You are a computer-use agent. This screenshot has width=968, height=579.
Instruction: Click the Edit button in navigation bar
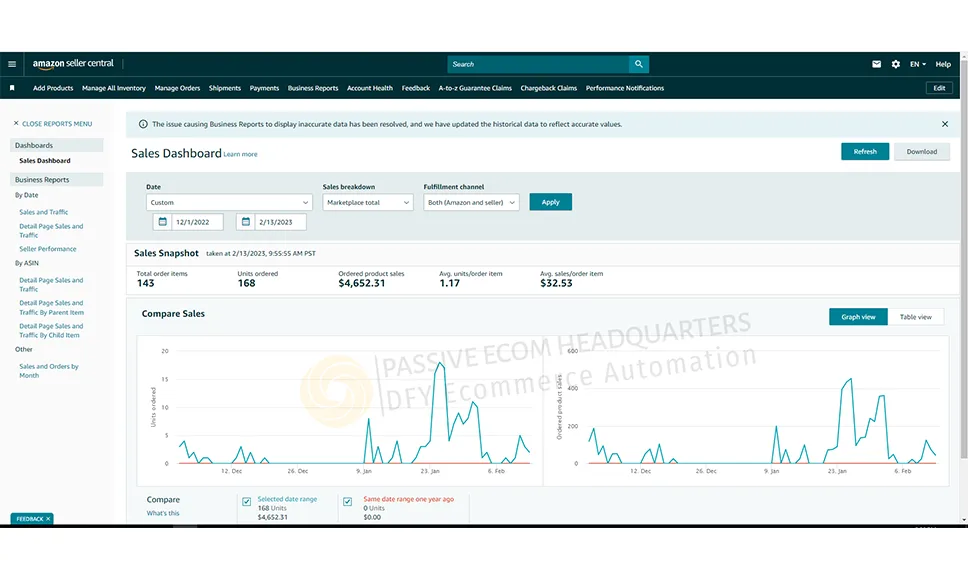coord(939,88)
